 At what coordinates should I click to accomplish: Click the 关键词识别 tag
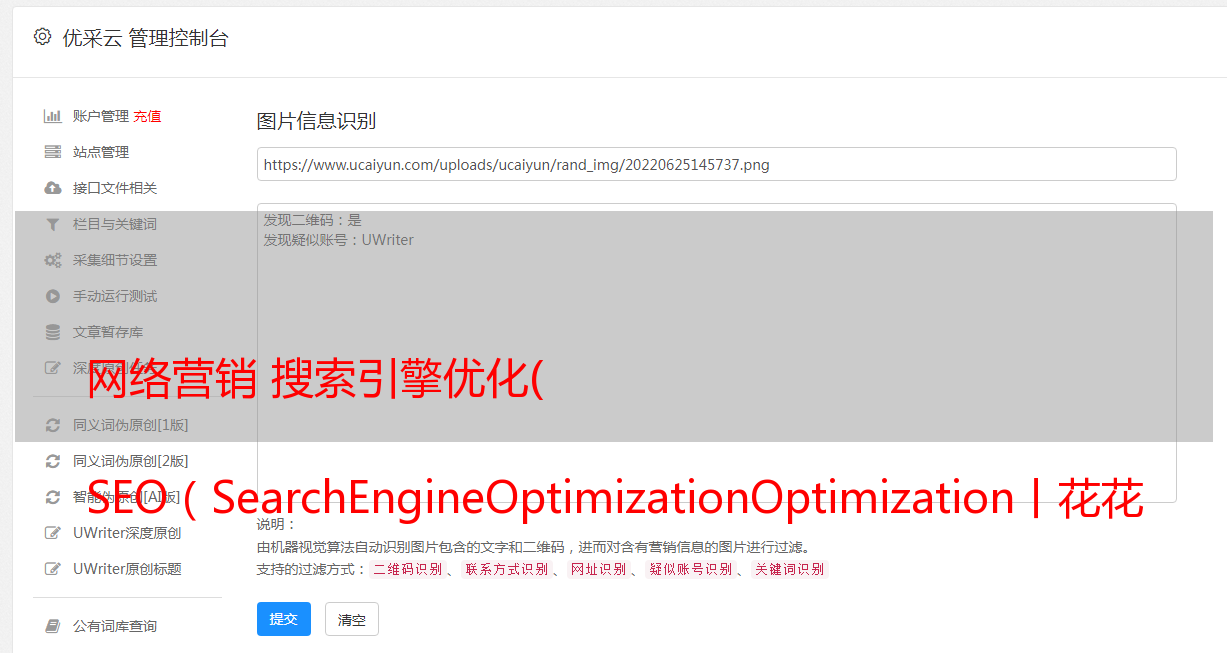pyautogui.click(x=789, y=569)
